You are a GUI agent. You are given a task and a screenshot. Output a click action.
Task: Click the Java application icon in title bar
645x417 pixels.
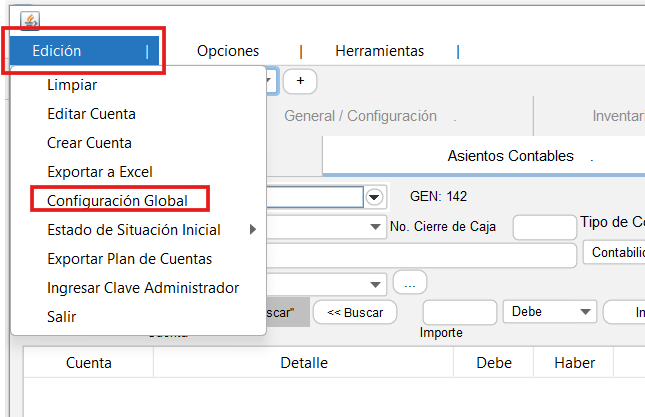coord(29,22)
